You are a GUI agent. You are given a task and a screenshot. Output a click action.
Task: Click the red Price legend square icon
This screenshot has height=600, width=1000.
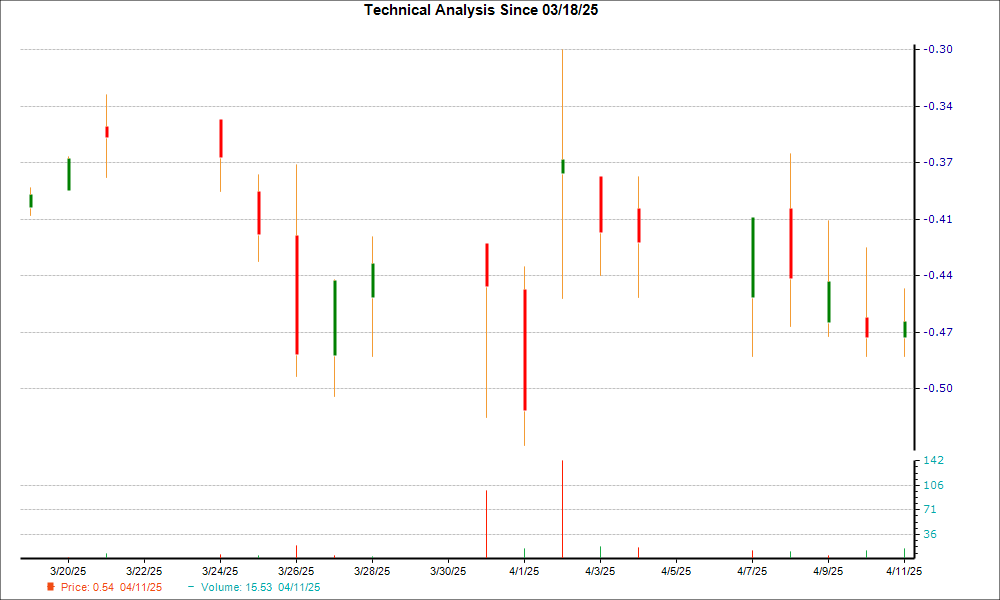(x=51, y=587)
